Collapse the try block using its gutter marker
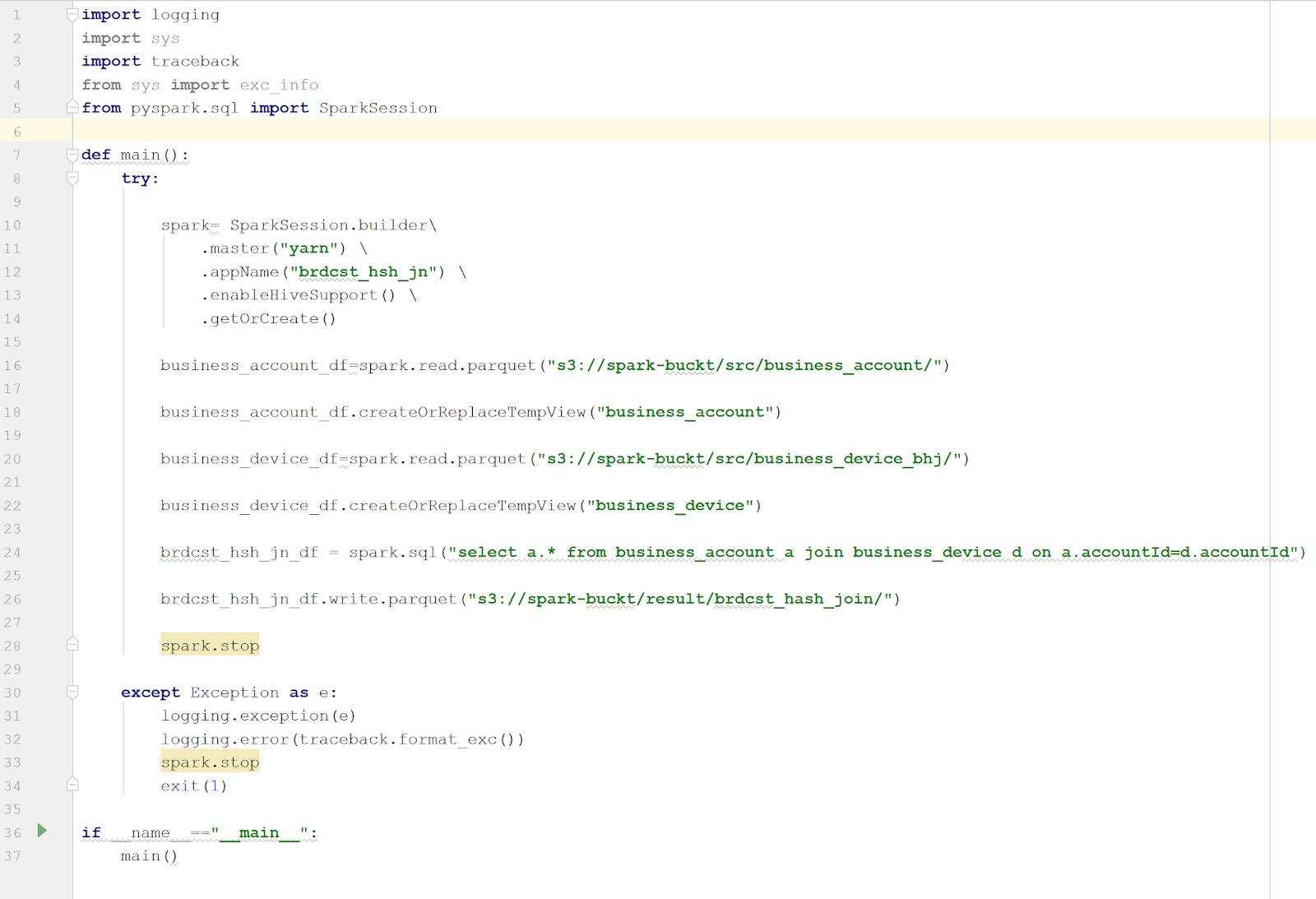This screenshot has height=899, width=1316. click(x=72, y=176)
